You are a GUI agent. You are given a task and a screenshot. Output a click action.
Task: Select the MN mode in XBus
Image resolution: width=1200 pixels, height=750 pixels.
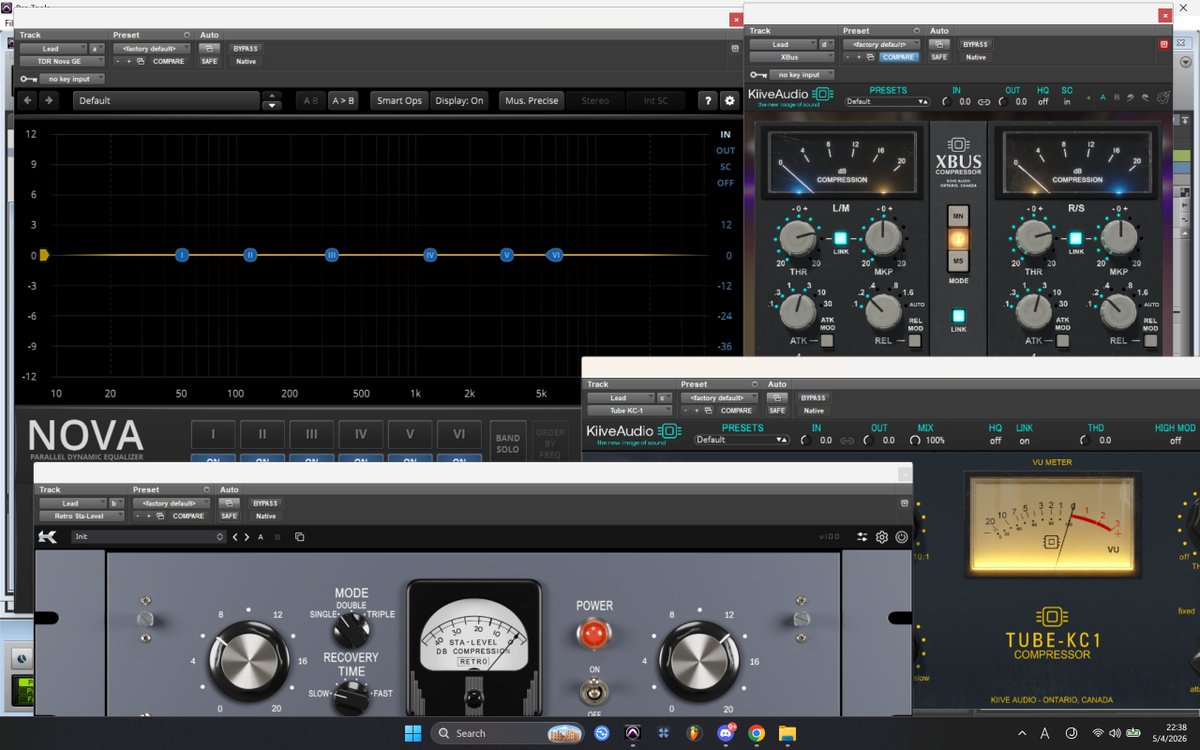(958, 216)
